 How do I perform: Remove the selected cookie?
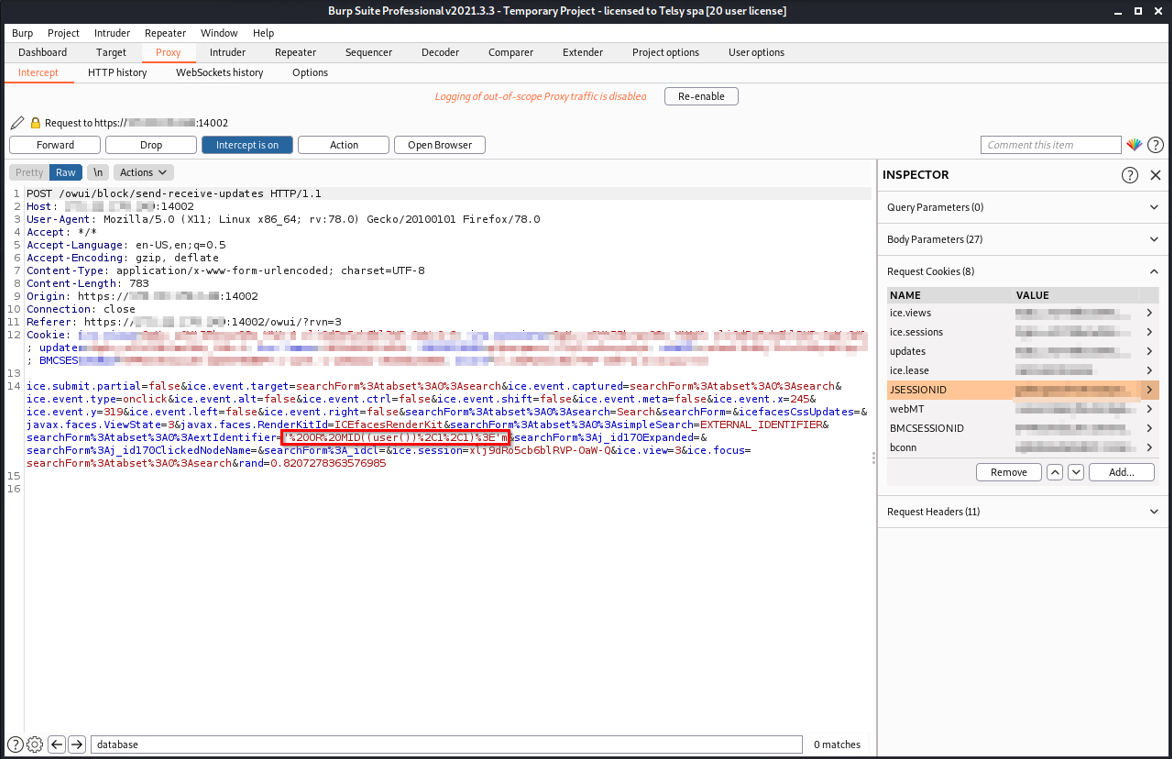tap(1008, 472)
